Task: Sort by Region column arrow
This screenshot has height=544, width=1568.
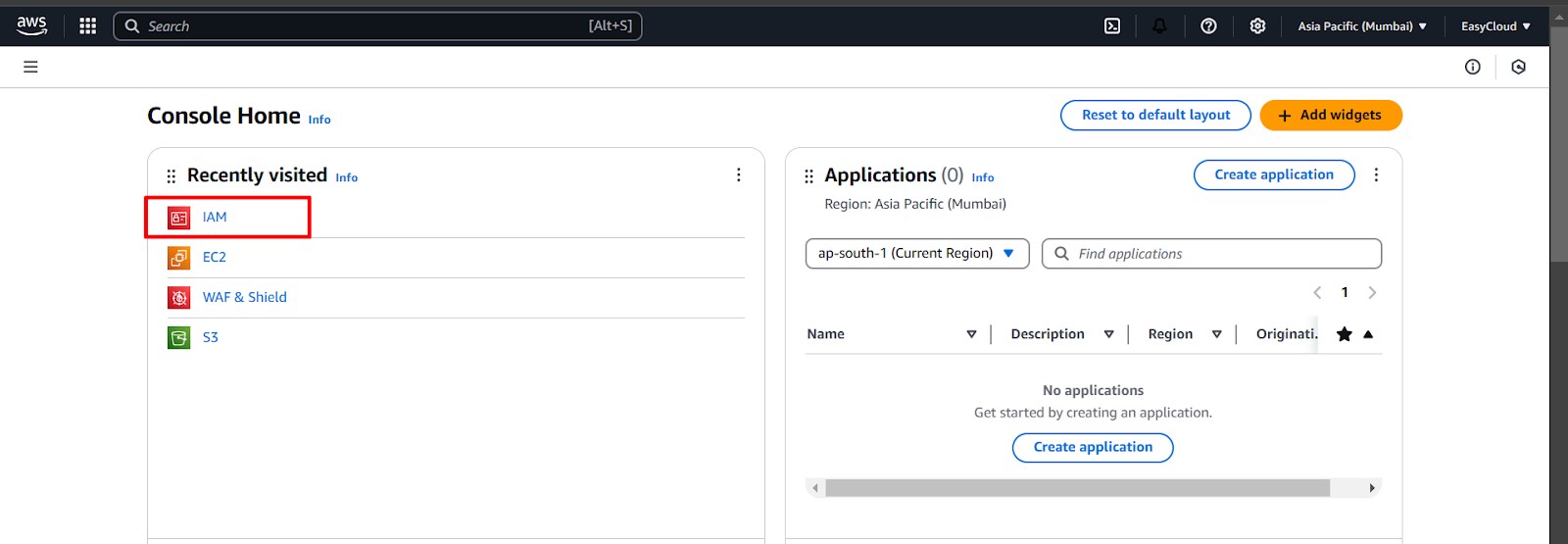Action: (1216, 334)
